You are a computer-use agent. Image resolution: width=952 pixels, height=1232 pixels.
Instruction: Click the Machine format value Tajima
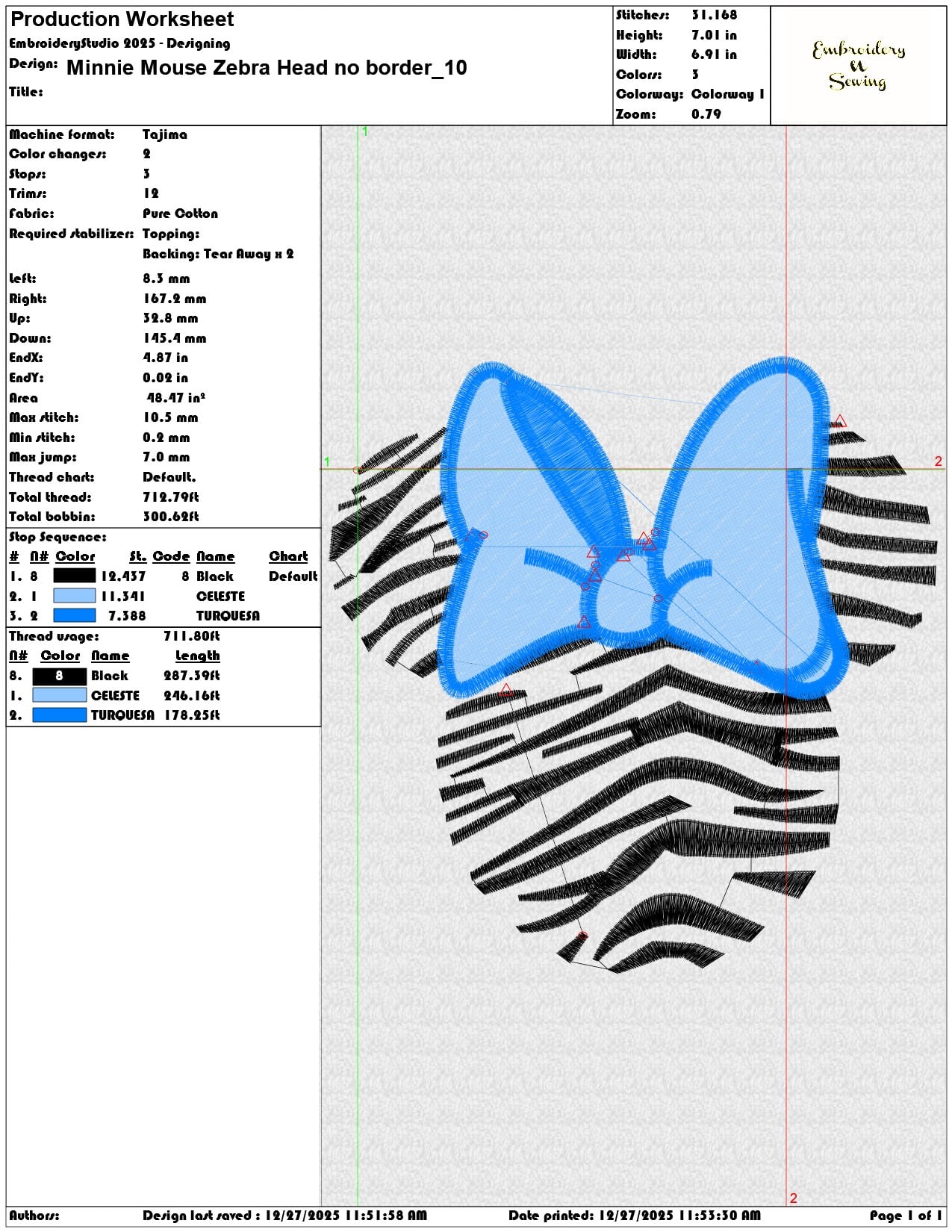[x=165, y=134]
